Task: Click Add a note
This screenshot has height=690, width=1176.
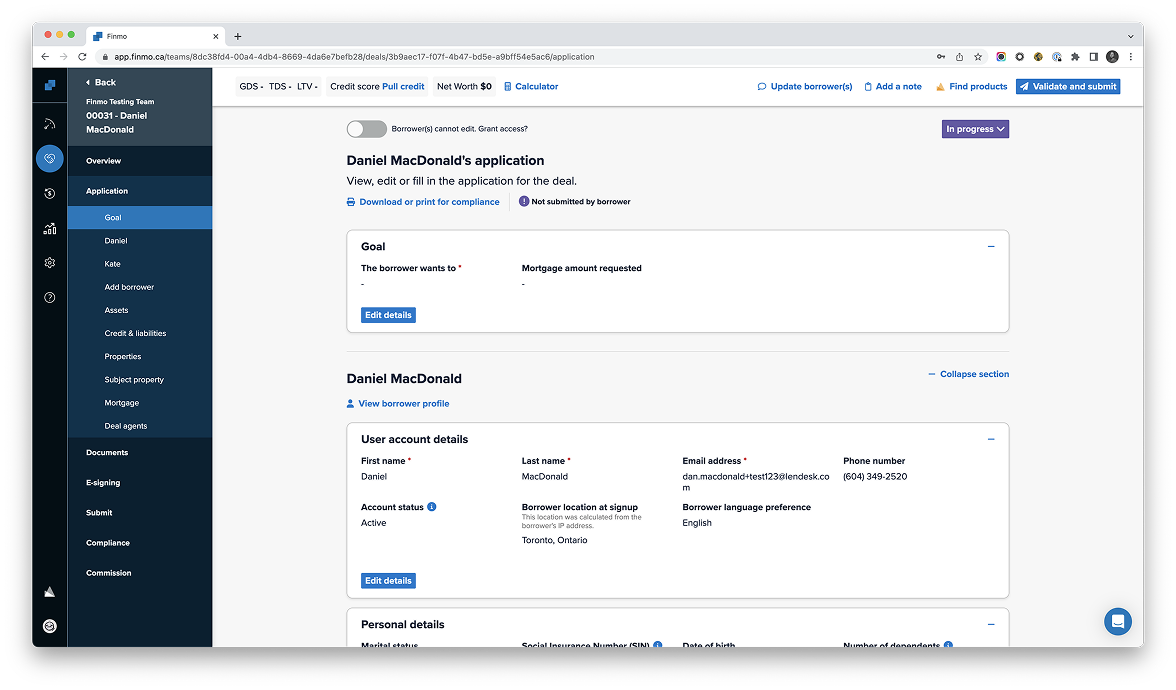Action: [892, 87]
